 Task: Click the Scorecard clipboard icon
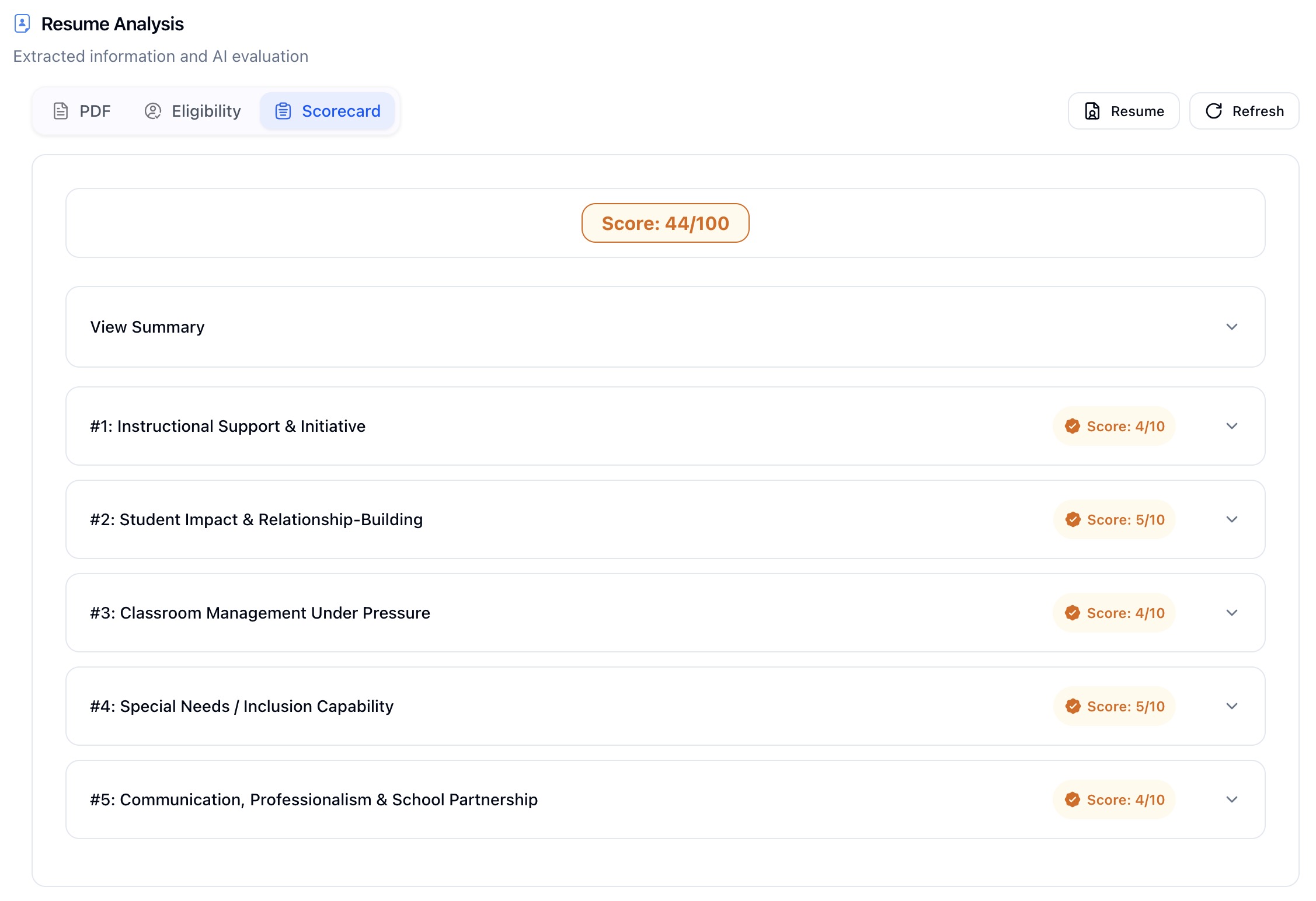click(283, 111)
